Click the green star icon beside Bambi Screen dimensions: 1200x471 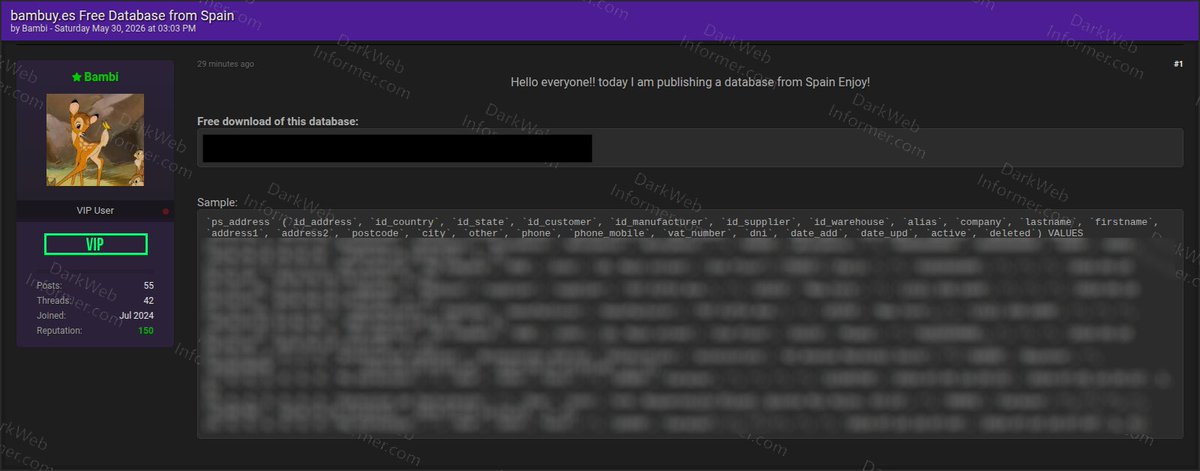pyautogui.click(x=77, y=77)
